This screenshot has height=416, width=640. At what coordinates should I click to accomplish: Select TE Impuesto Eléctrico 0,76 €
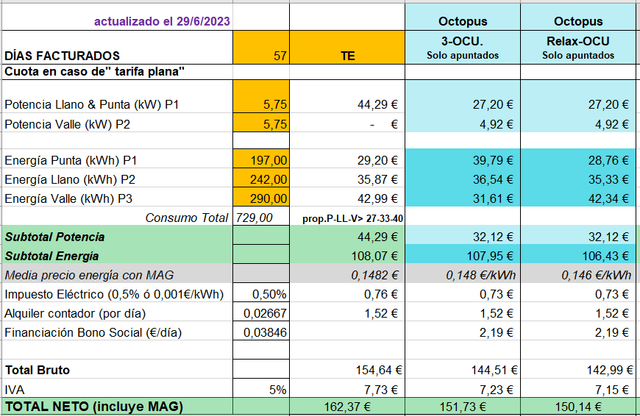pyautogui.click(x=347, y=293)
